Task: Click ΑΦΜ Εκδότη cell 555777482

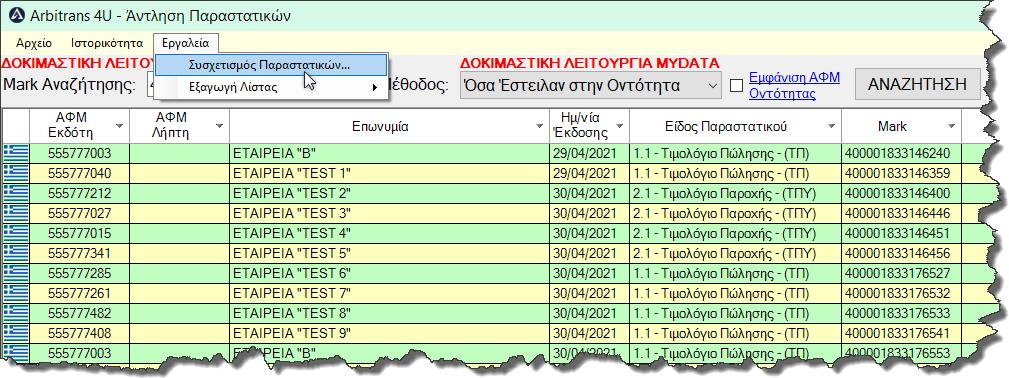Action: click(x=80, y=314)
